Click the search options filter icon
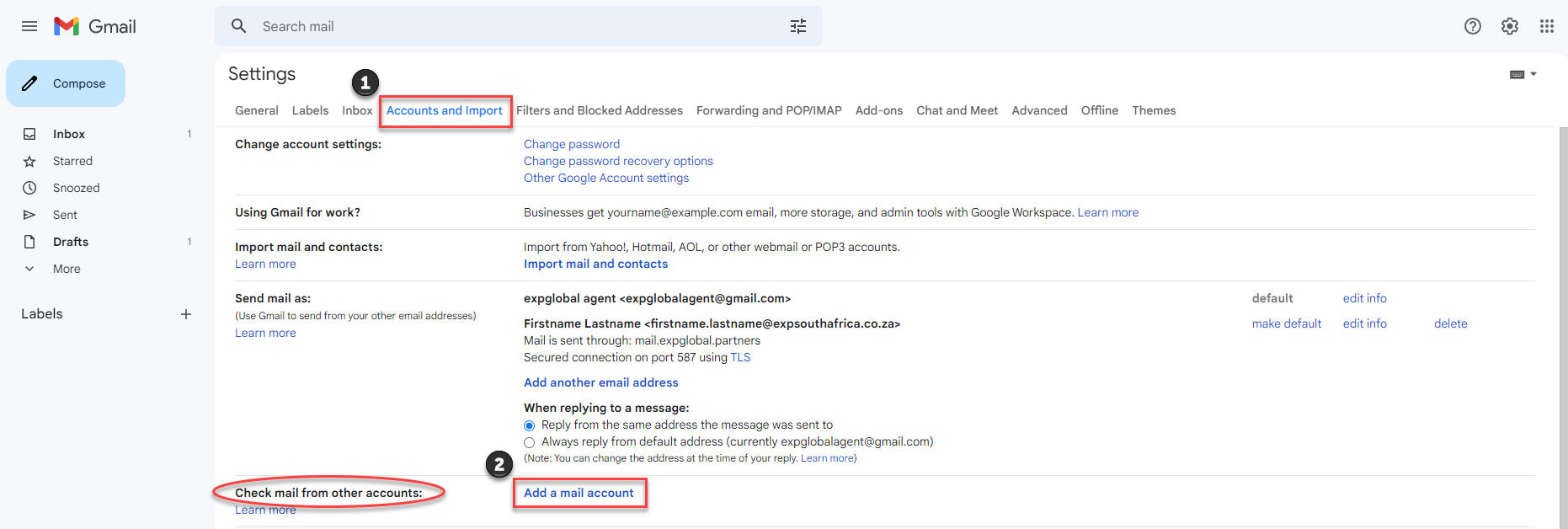Screen dimensions: 1568x529 tap(797, 26)
